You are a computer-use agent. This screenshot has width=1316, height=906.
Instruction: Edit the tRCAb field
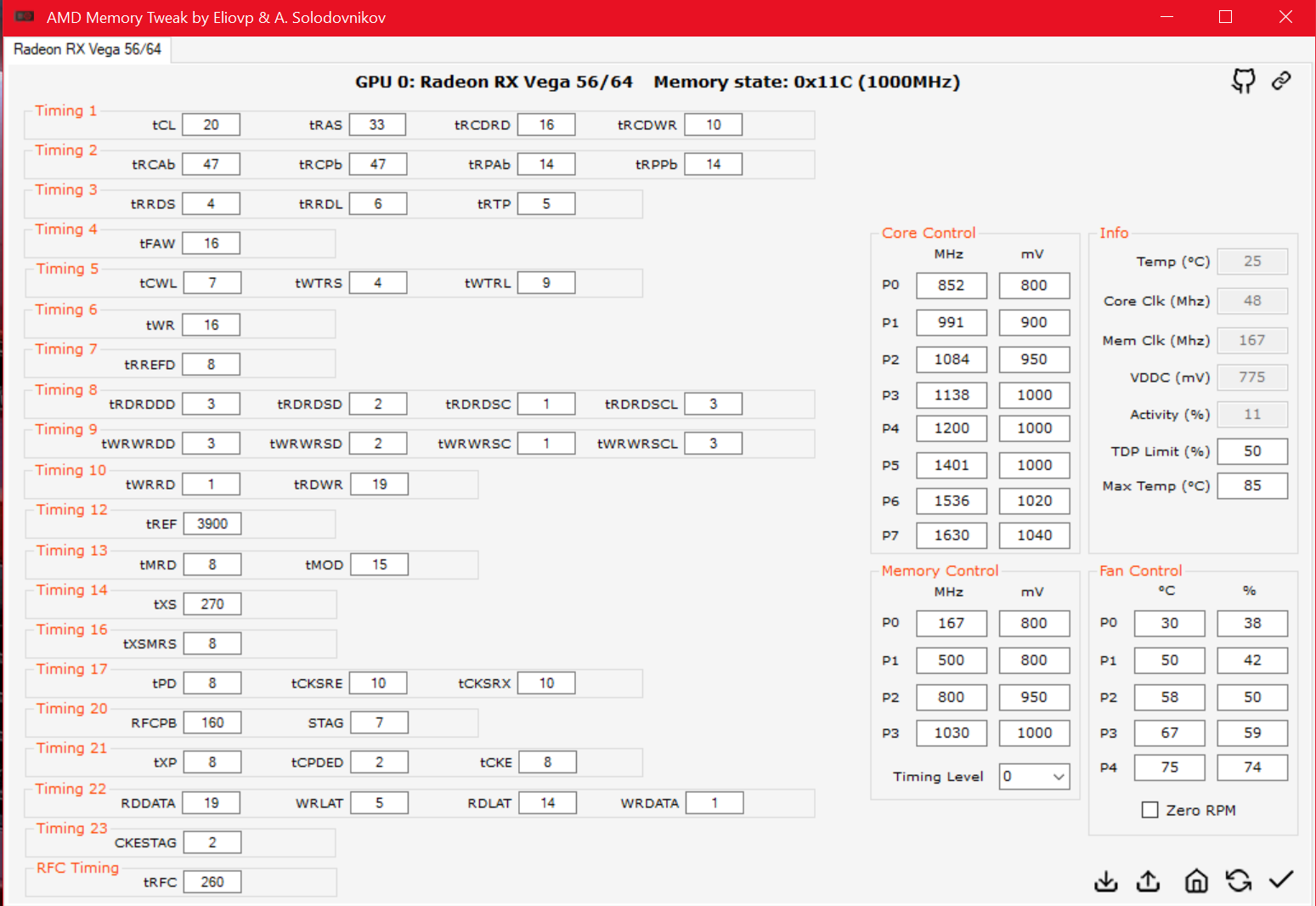[211, 164]
